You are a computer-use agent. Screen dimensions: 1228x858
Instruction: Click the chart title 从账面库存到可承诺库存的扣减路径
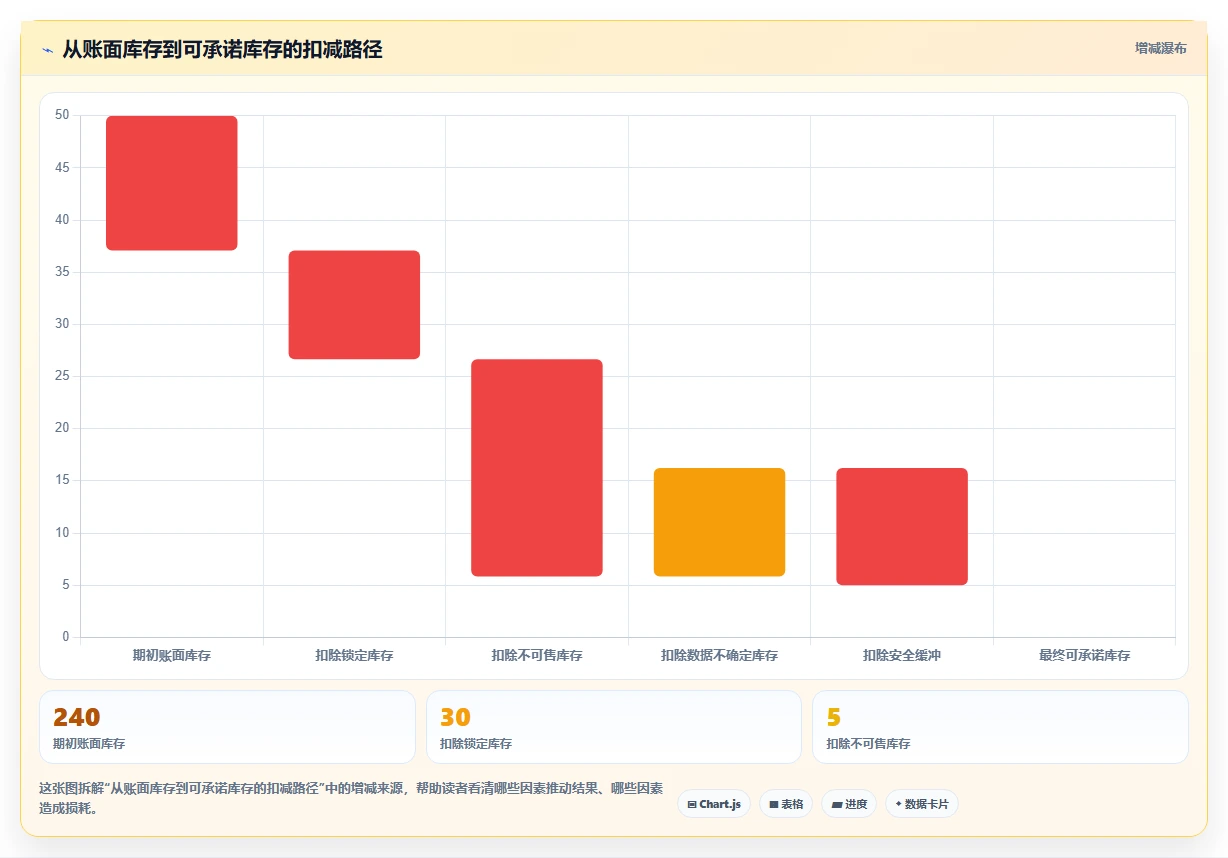click(x=222, y=49)
